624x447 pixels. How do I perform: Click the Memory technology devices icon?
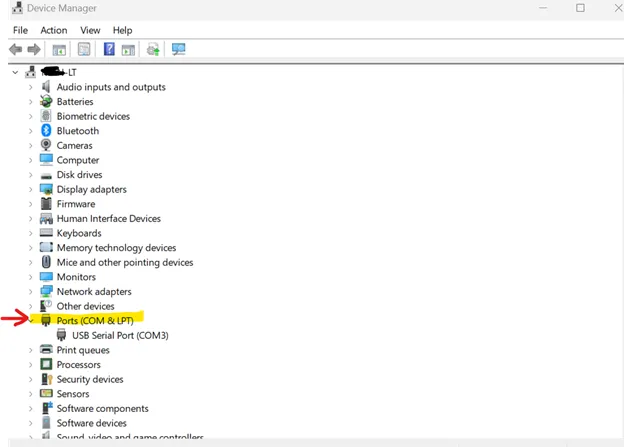[46, 247]
